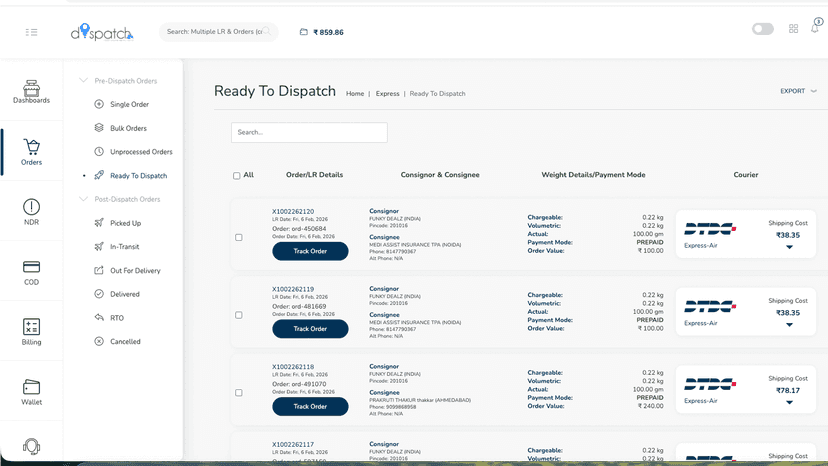Open the wallet balance ₹ 859.86
The image size is (828, 466).
tap(322, 32)
